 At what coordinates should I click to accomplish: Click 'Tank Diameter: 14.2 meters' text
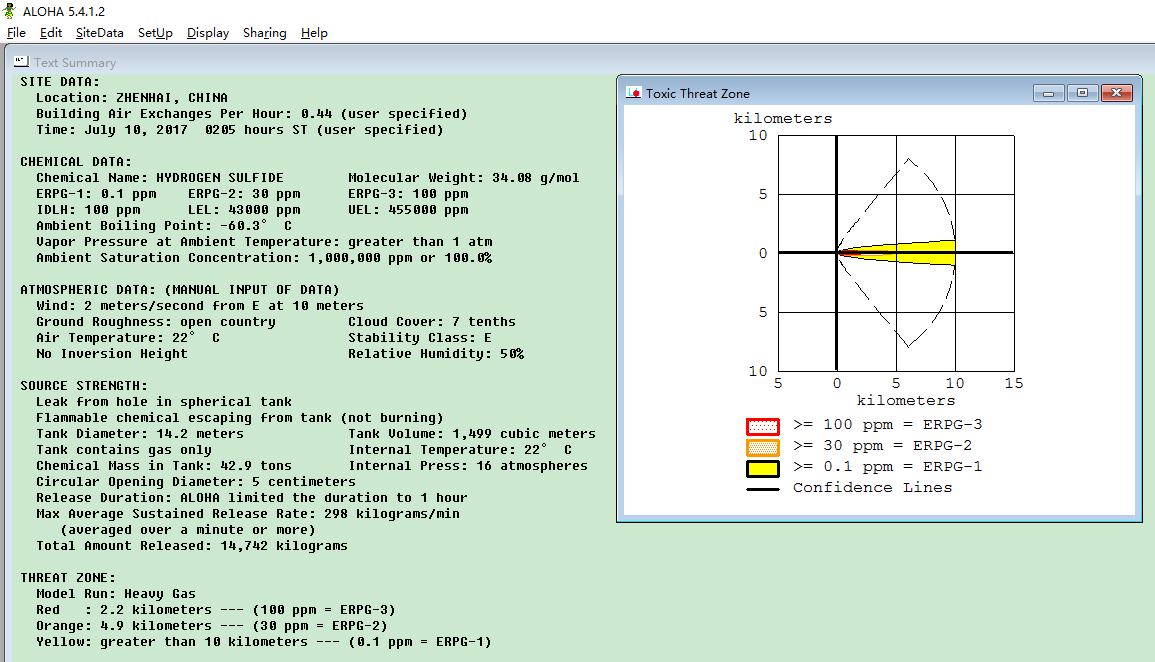[140, 434]
